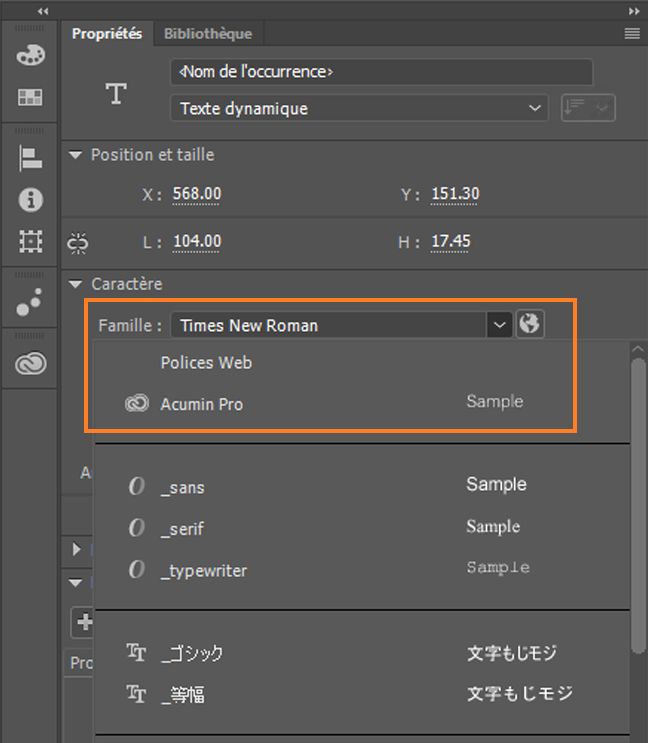Open the Info panel icon

click(x=31, y=199)
